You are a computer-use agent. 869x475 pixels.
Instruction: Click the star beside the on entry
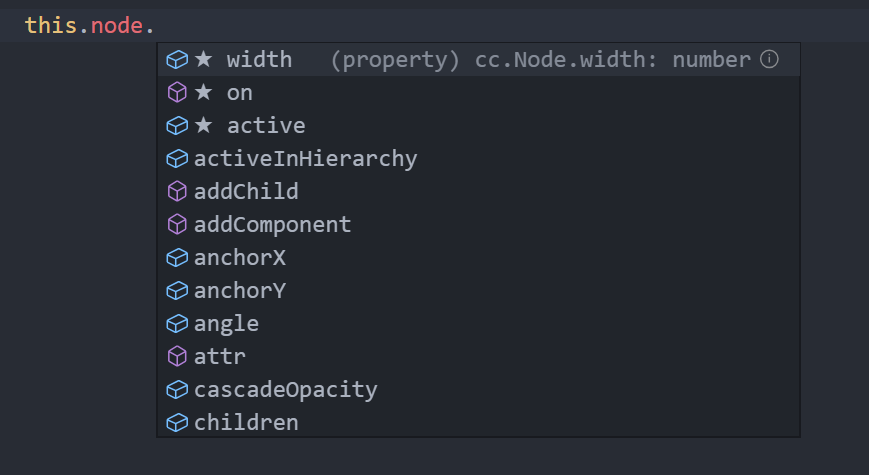pos(203,92)
